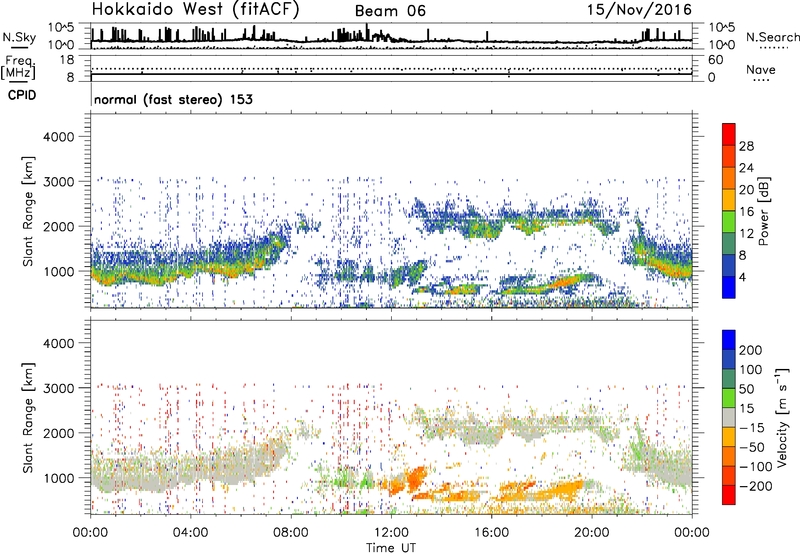Viewport: 800px width, 554px height.
Task: Click 'Slant Range [km]' label of velocity panel
Action: coord(28,418)
